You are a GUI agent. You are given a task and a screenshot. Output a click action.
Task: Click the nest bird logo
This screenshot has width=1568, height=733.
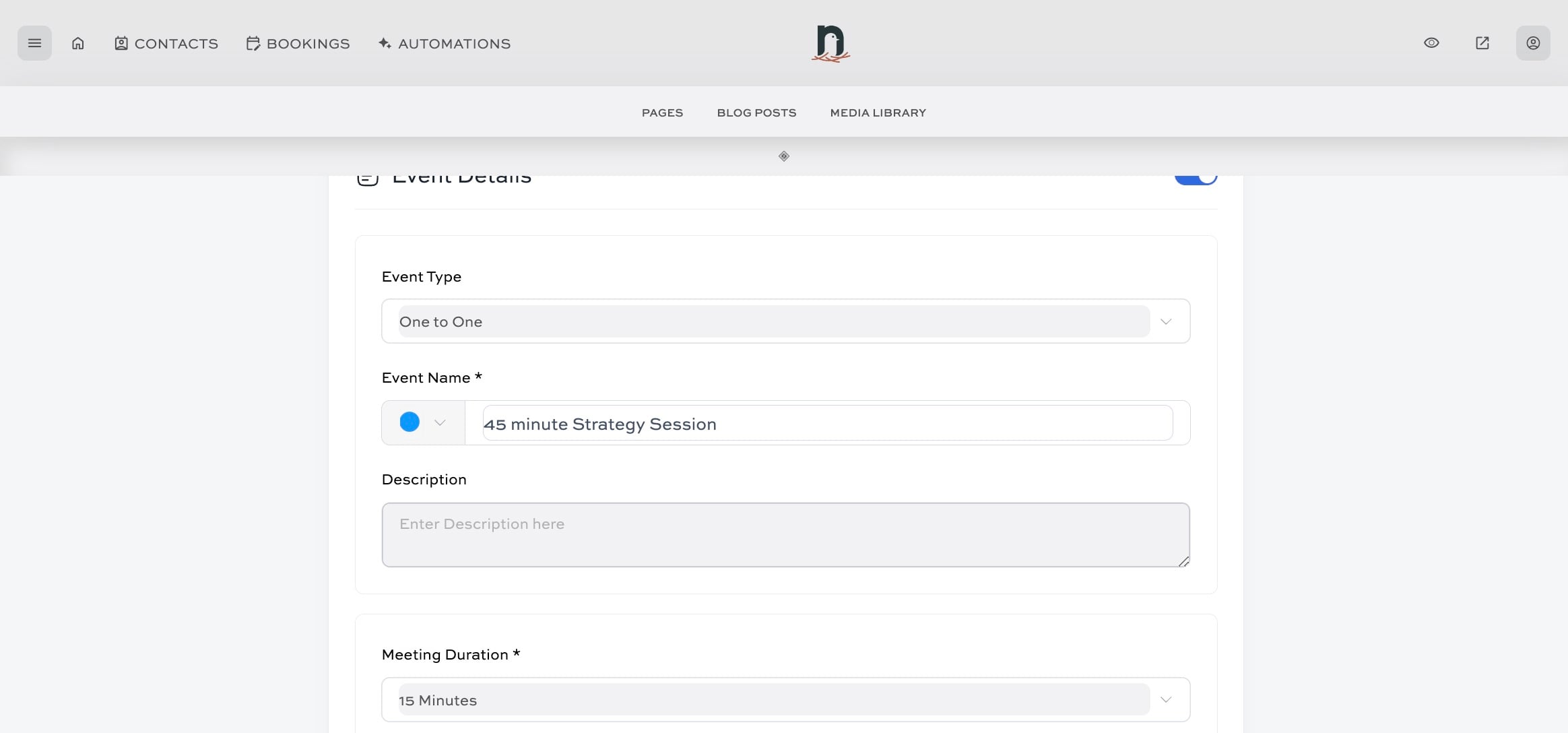(x=830, y=43)
